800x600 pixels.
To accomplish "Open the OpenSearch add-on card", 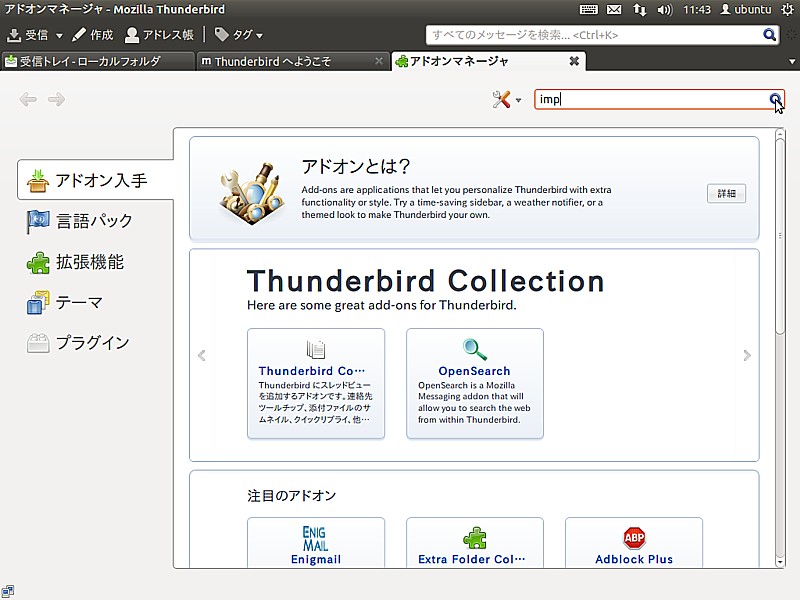I will [474, 383].
